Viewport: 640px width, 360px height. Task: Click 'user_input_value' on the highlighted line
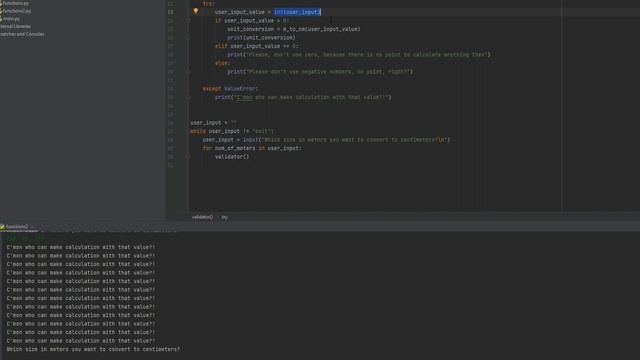point(240,12)
